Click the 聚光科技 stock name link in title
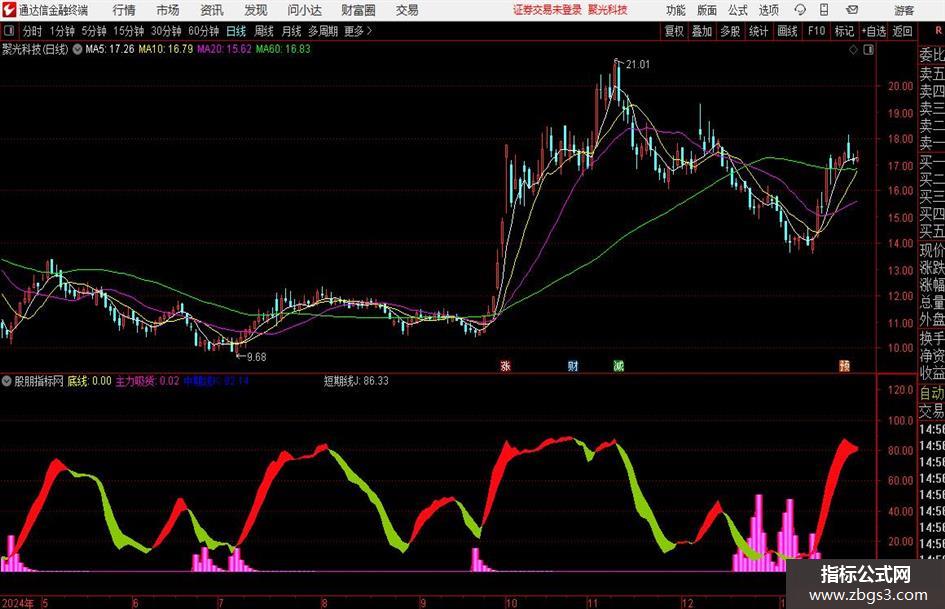 pyautogui.click(x=608, y=10)
